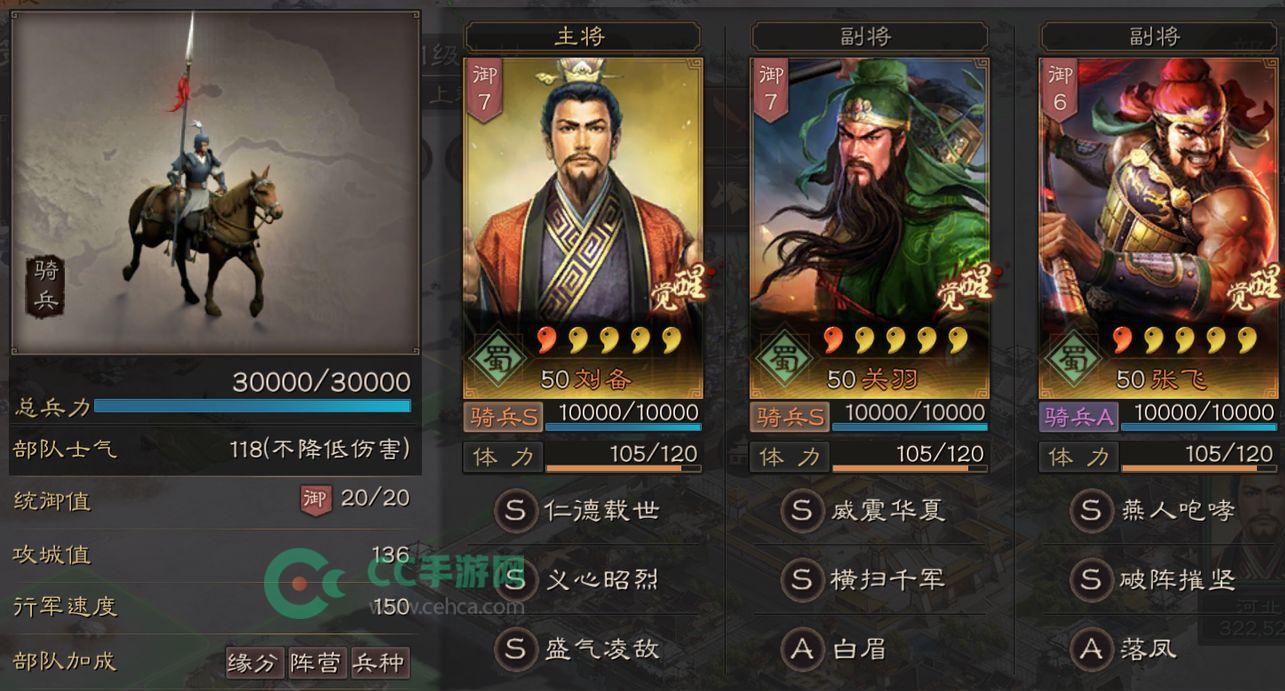Screen dimensions: 1285x691
Task: Click the 御 7 cost badge on 关羽 card
Action: (x=771, y=89)
